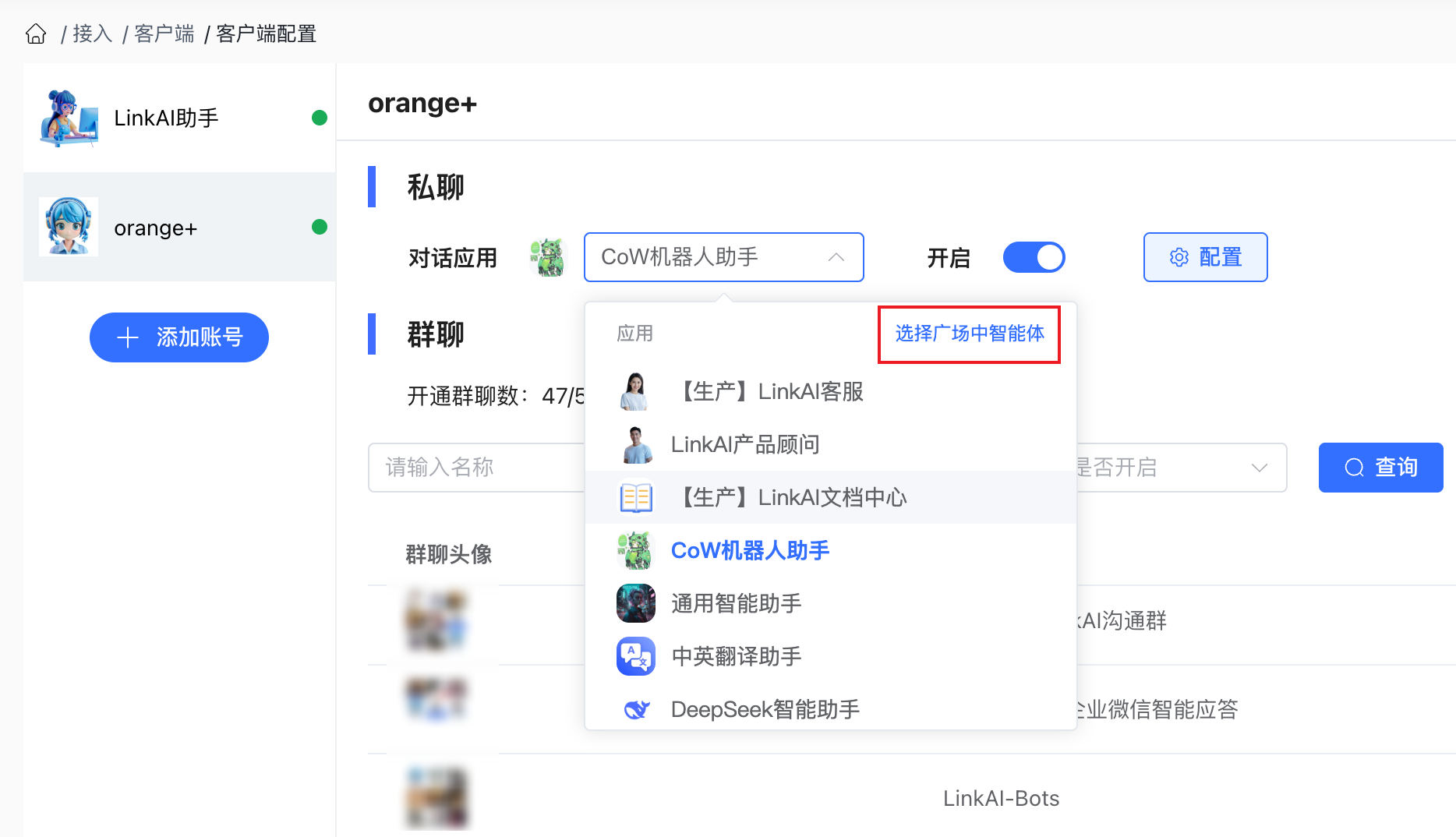Image resolution: width=1456 pixels, height=837 pixels.
Task: Click the LinkAI助手 avatar image
Action: pos(69,118)
